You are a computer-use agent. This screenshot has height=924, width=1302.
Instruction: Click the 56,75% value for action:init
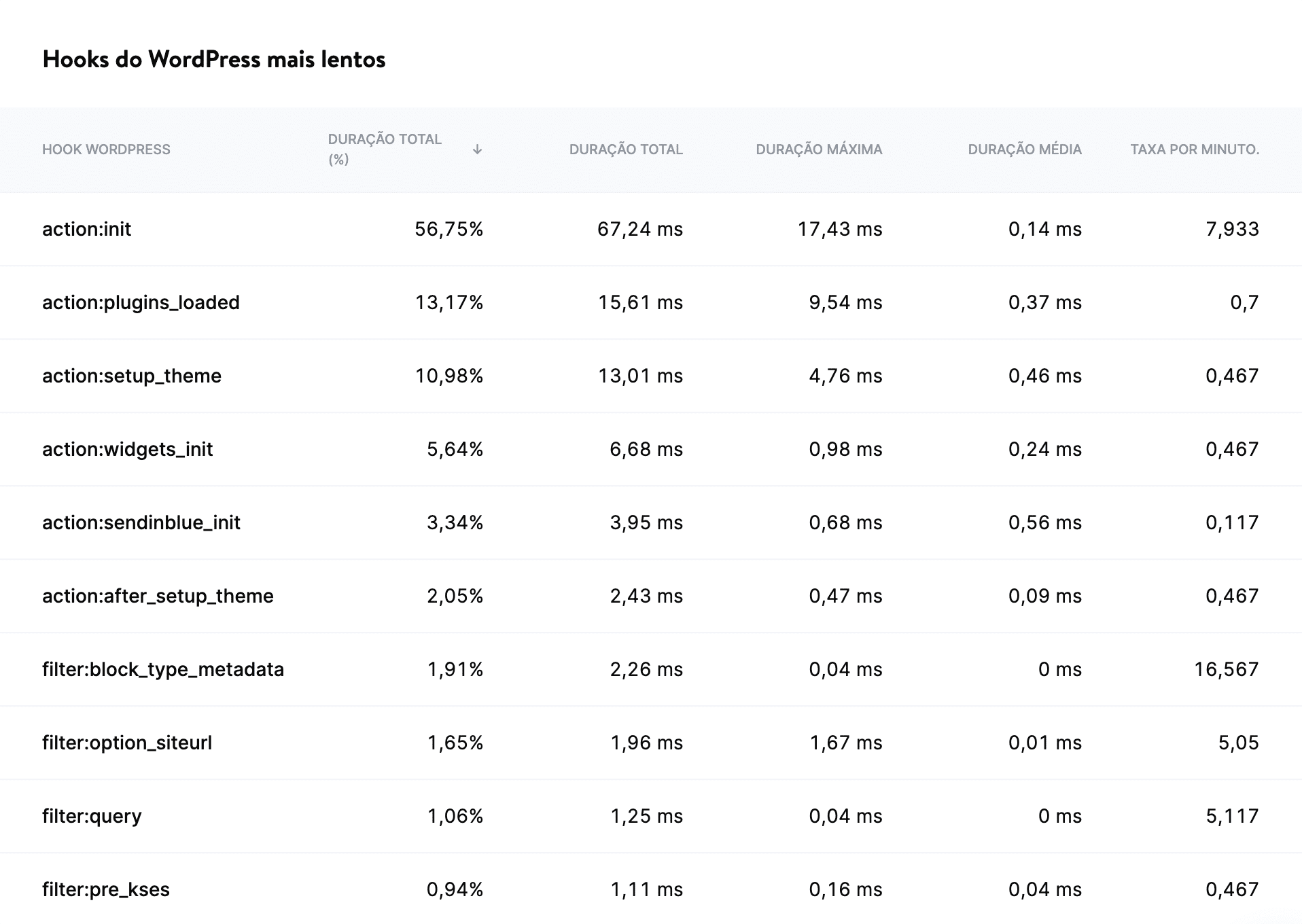[x=450, y=229]
